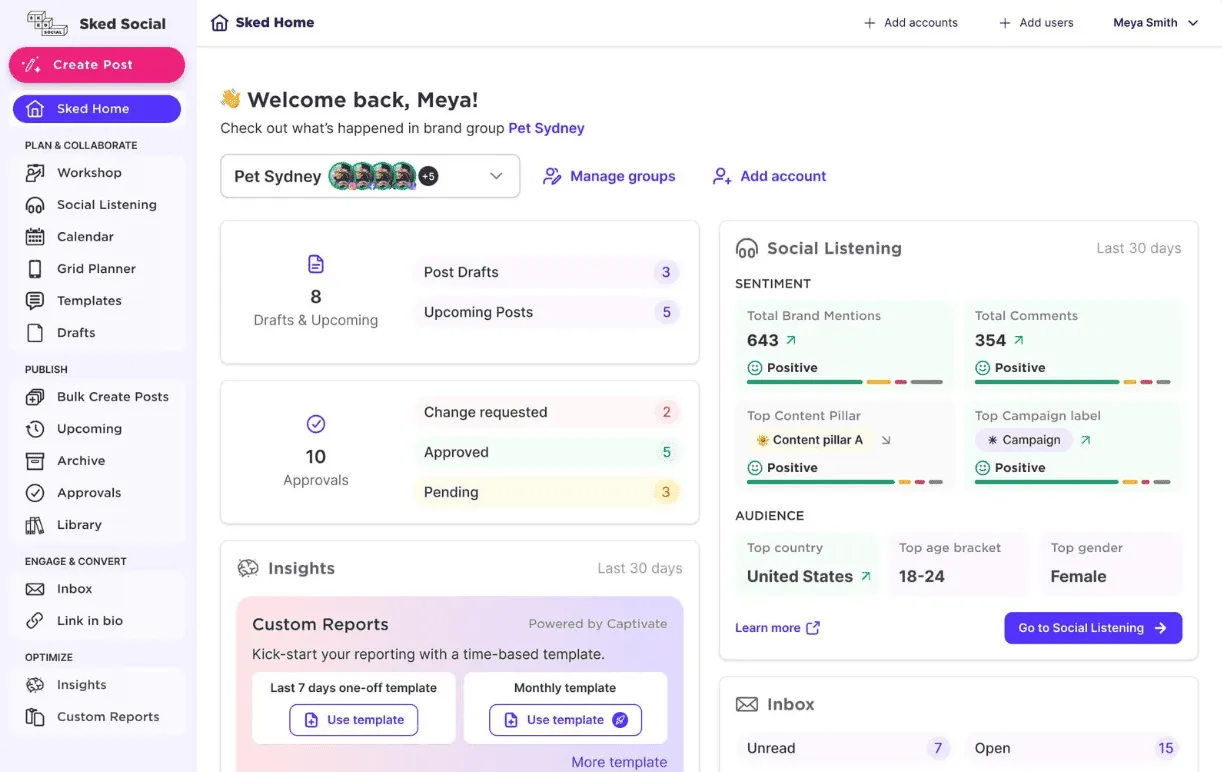
Task: Click the Content pillar A tag
Action: point(810,440)
